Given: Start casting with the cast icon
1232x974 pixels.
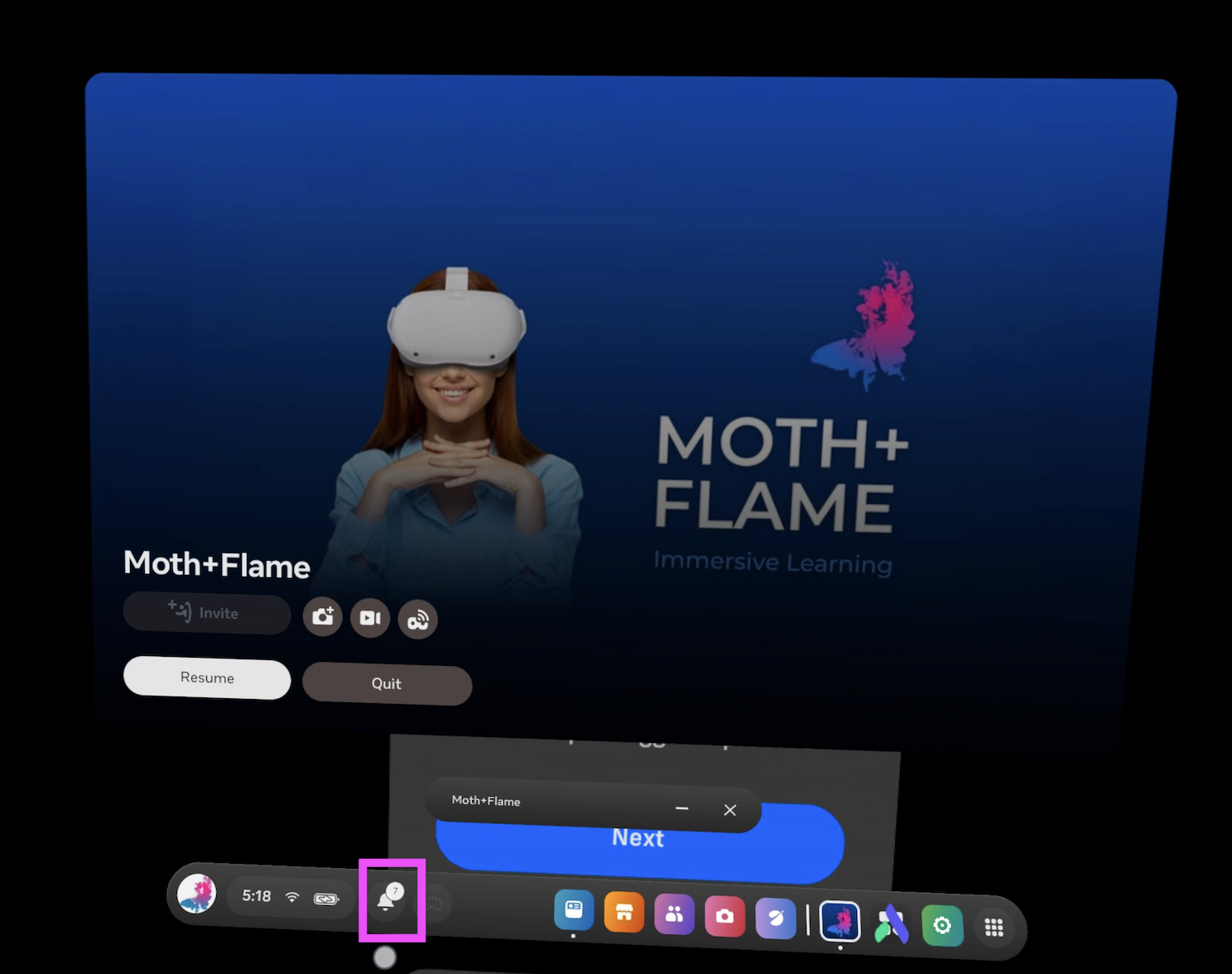Looking at the screenshot, I should (418, 620).
